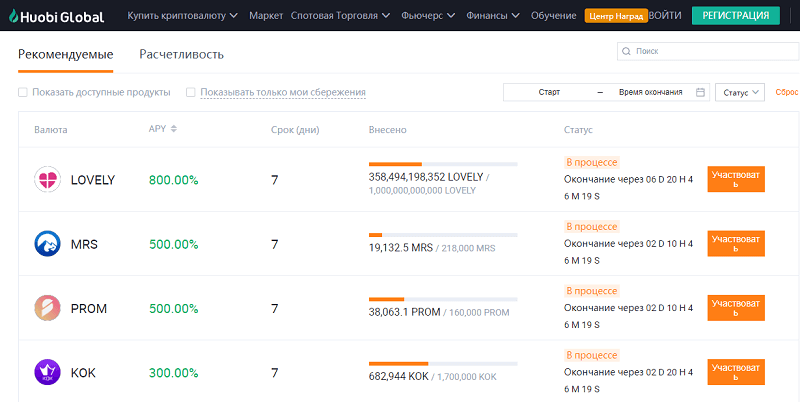
Task: Click the KOK coin icon
Action: click(x=47, y=372)
